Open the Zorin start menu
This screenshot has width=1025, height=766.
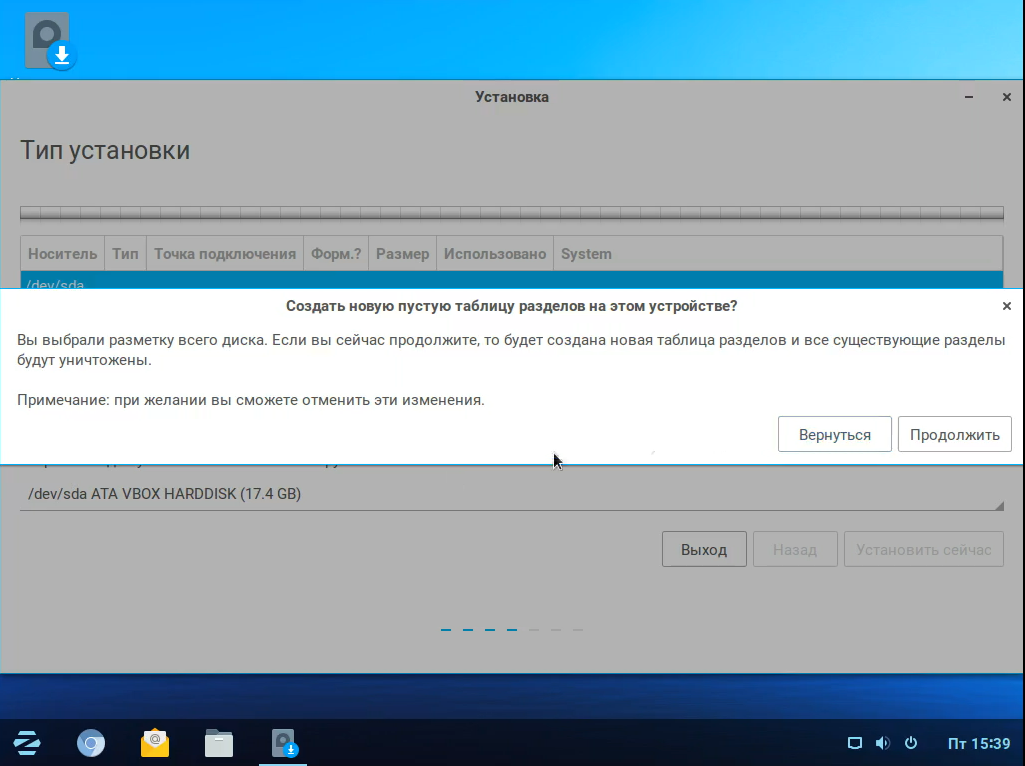(27, 743)
